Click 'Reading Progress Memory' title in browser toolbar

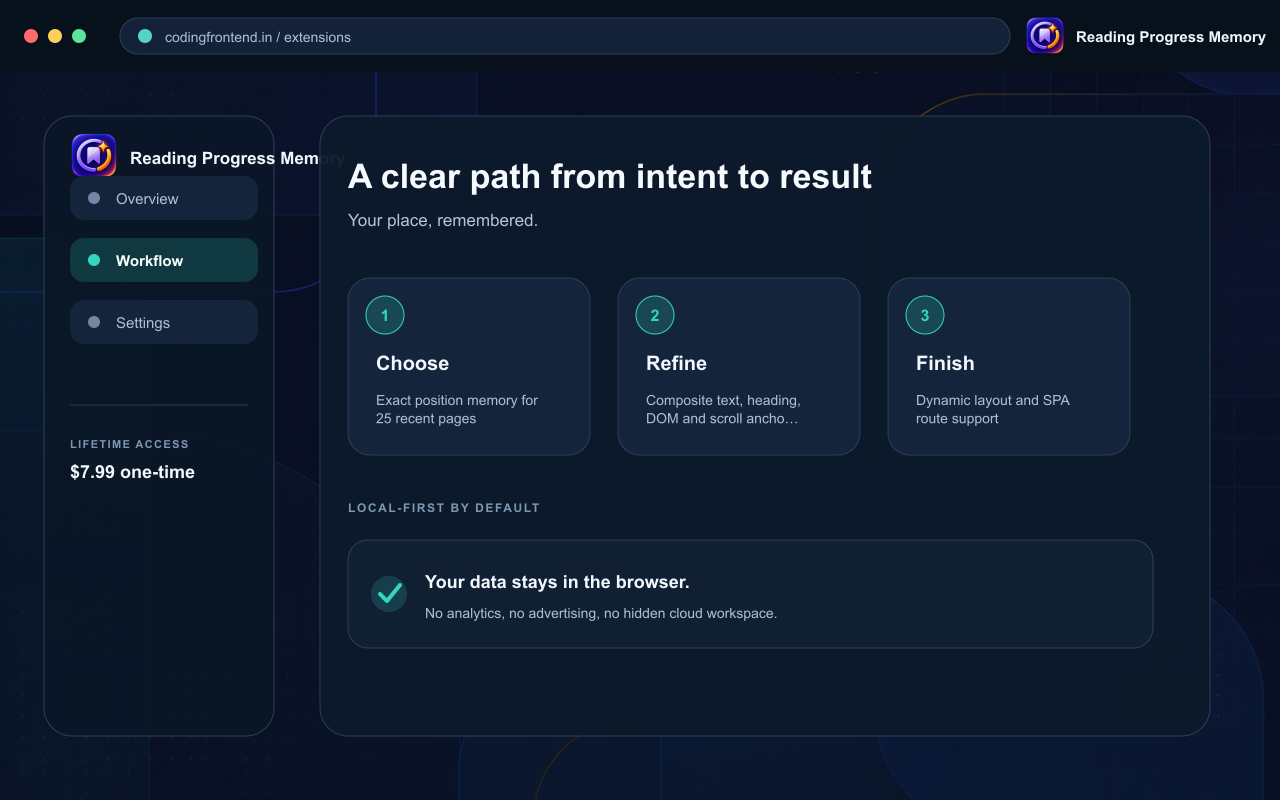pos(1171,37)
